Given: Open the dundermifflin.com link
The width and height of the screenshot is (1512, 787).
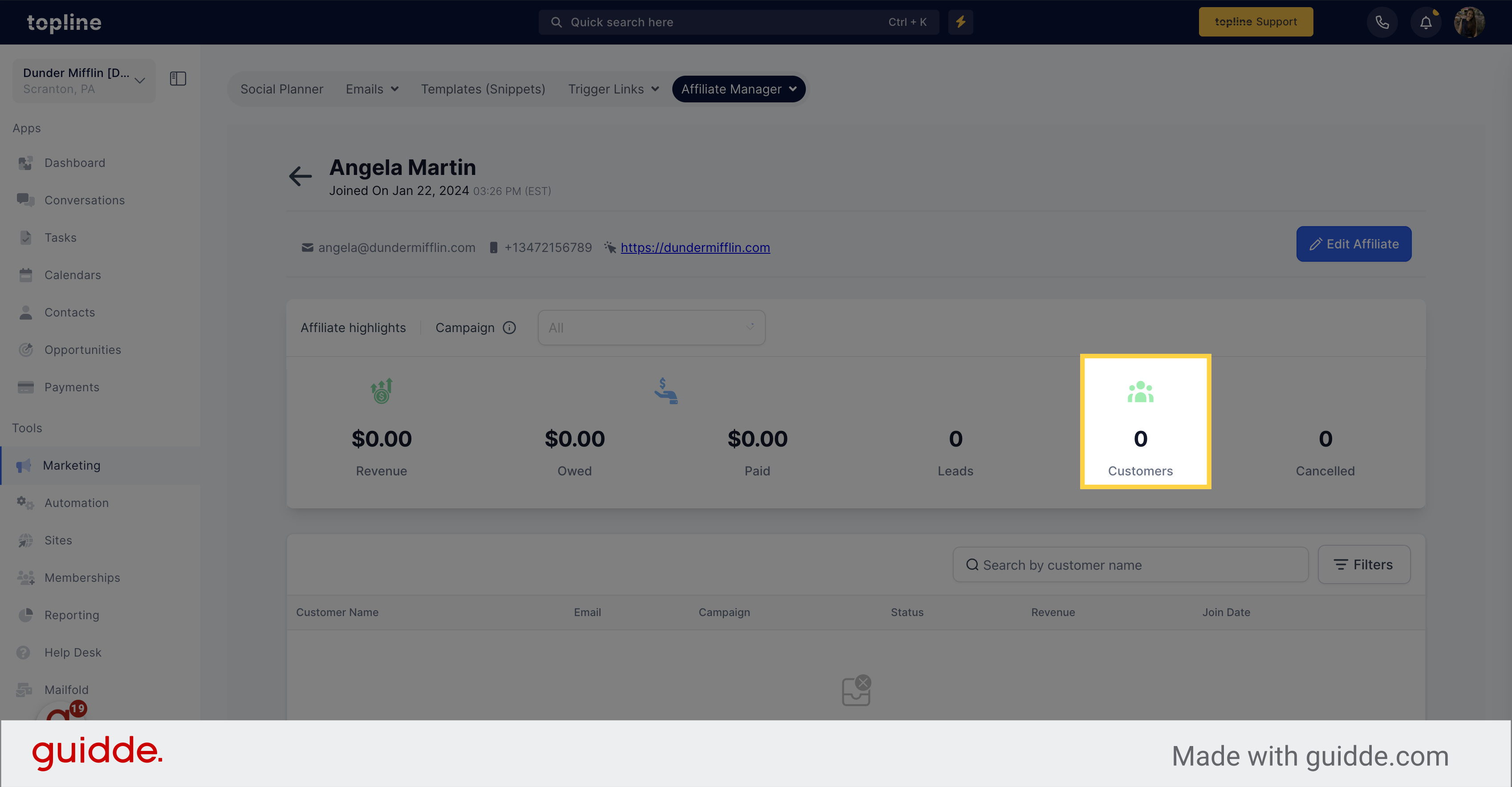Looking at the screenshot, I should click(695, 247).
